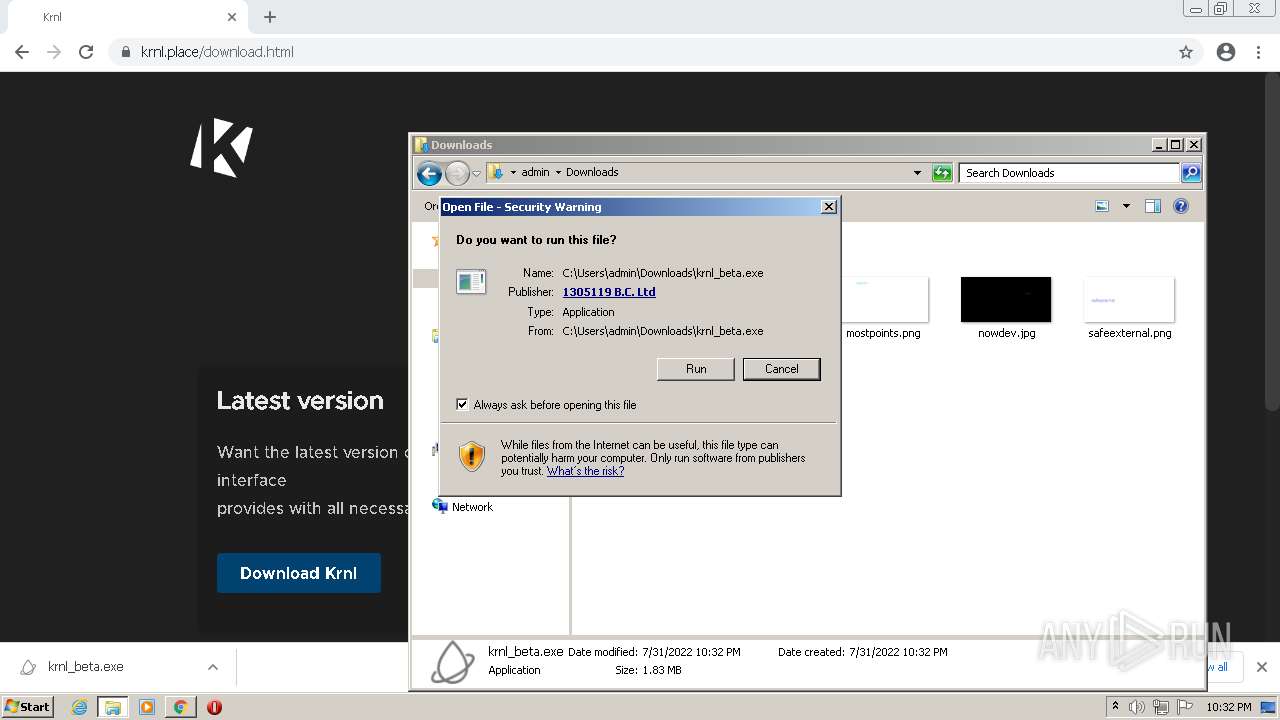The width and height of the screenshot is (1280, 720).
Task: Open publisher link 1305119 B.C. Ltd
Action: pos(609,292)
